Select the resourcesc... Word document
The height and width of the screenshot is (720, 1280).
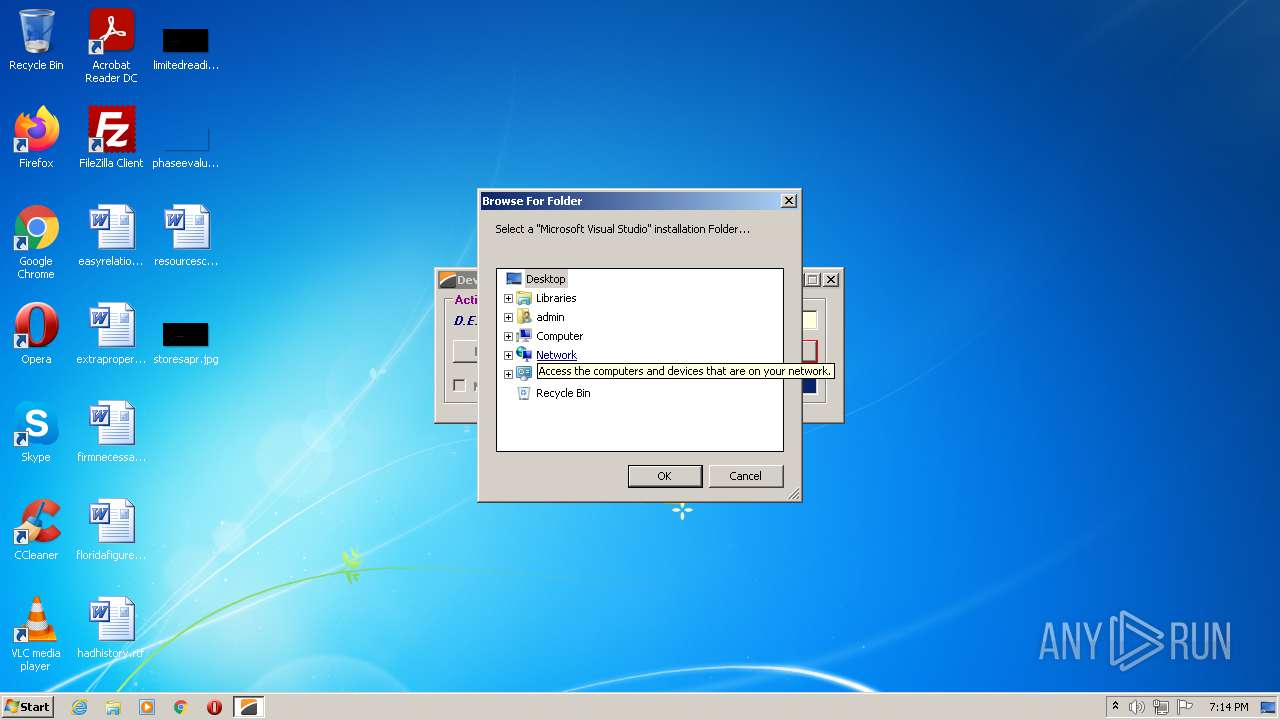click(186, 237)
